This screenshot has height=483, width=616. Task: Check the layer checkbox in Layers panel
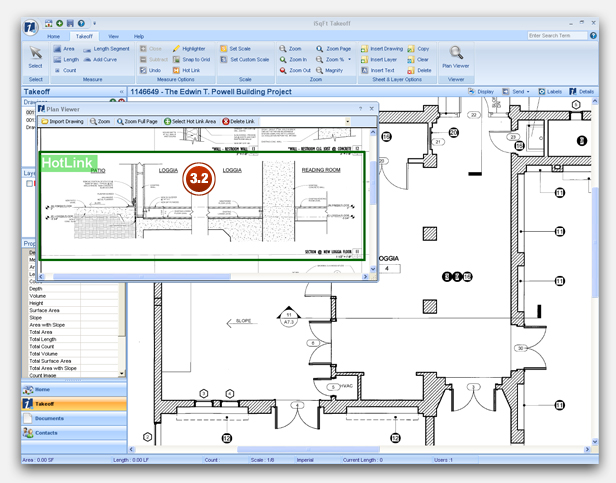(29, 183)
